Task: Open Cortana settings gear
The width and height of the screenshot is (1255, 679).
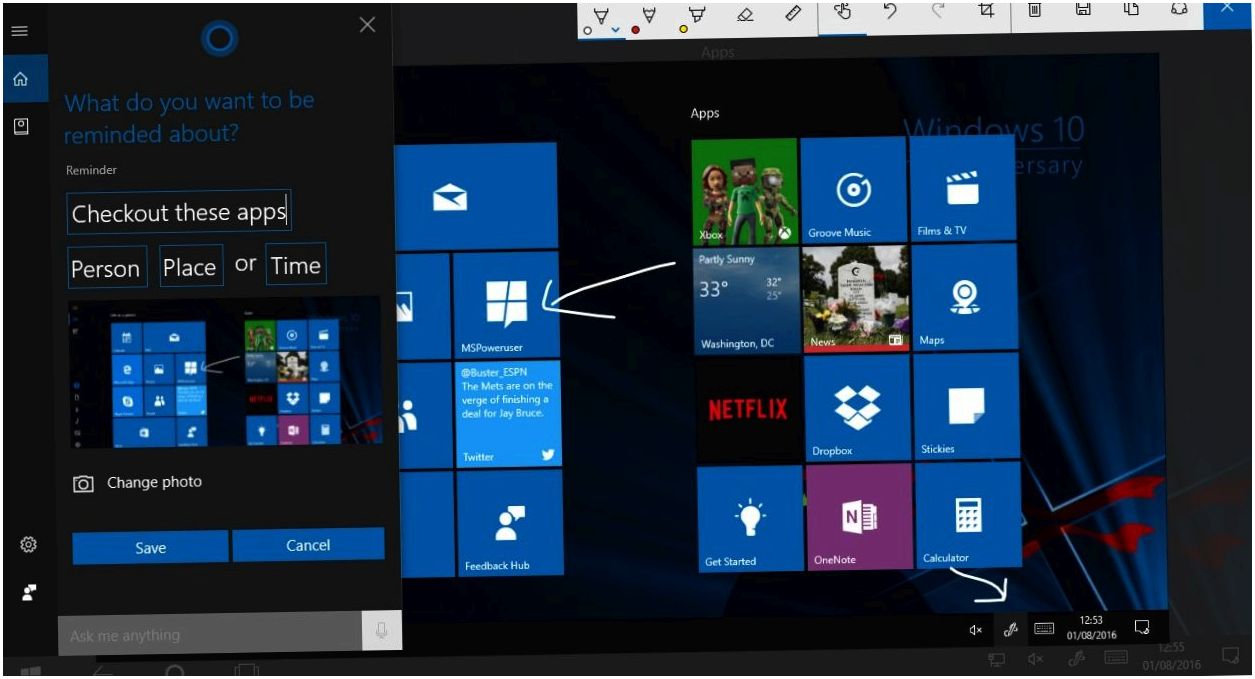Action: pyautogui.click(x=28, y=545)
